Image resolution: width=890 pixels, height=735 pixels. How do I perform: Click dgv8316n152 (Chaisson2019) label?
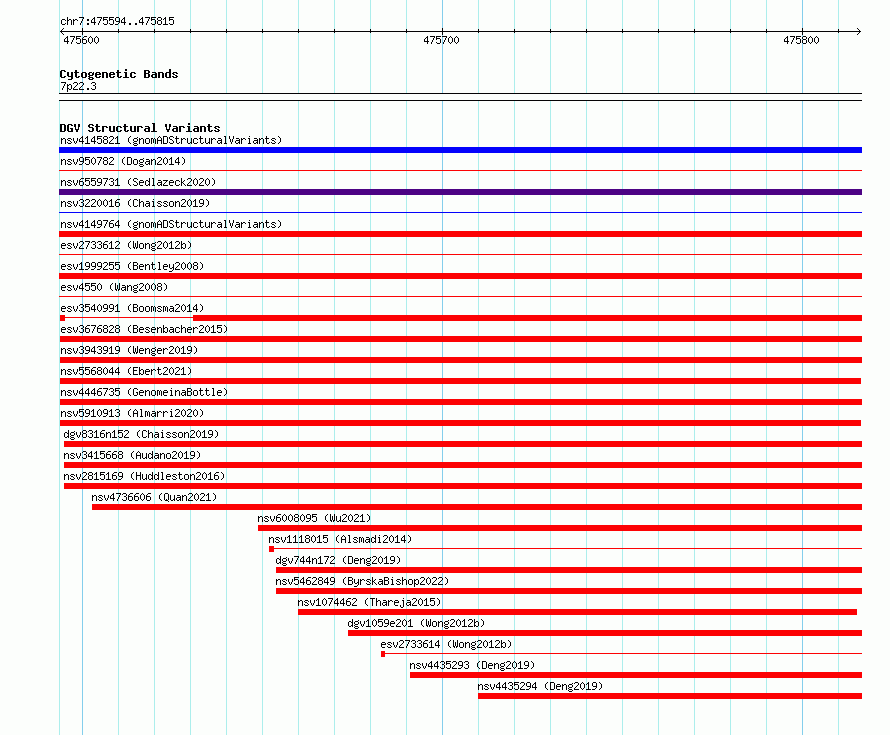click(x=141, y=434)
